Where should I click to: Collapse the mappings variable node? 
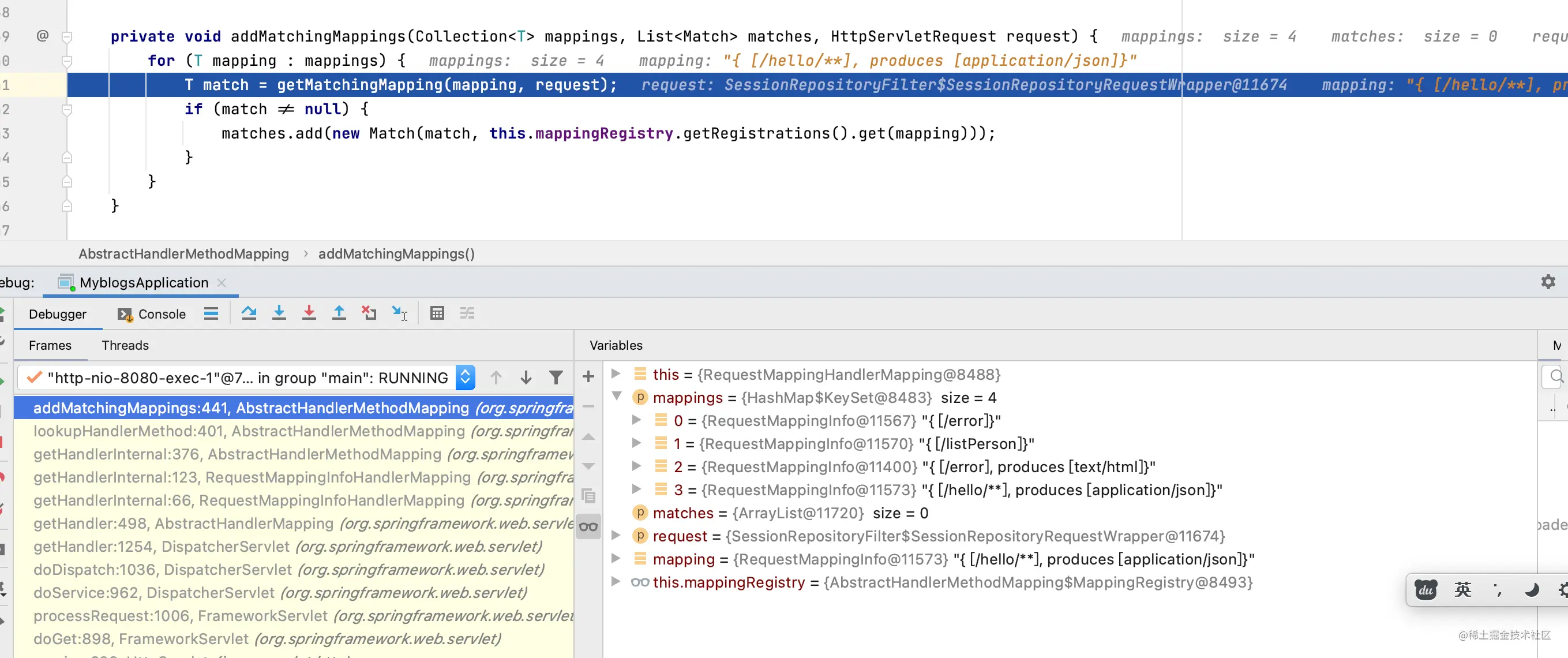coord(616,397)
